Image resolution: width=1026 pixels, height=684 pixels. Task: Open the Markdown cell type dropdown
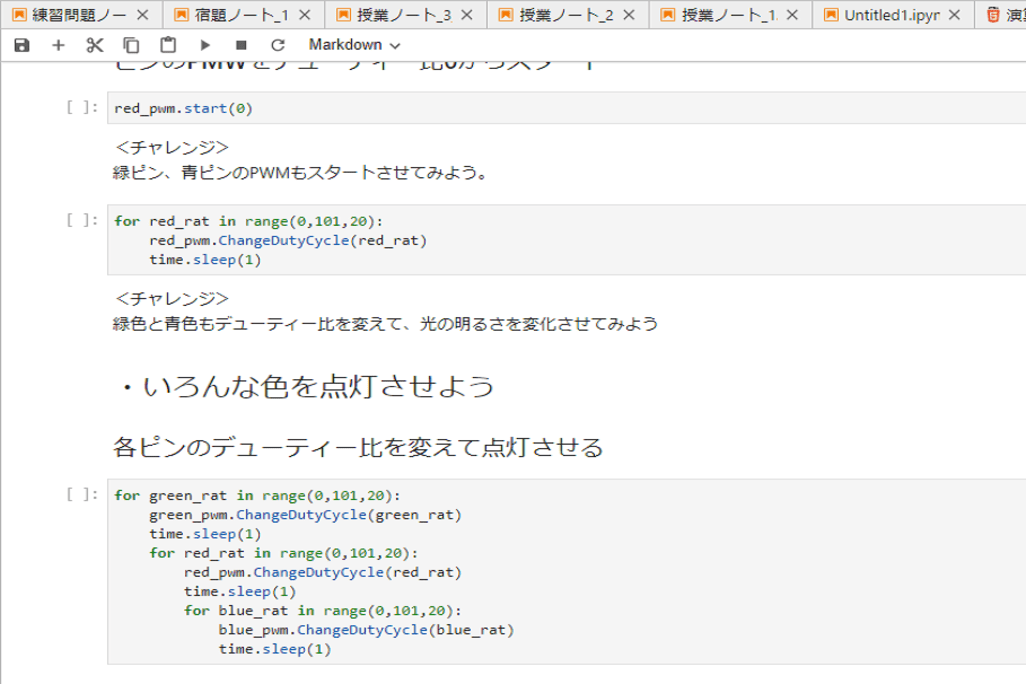(354, 45)
